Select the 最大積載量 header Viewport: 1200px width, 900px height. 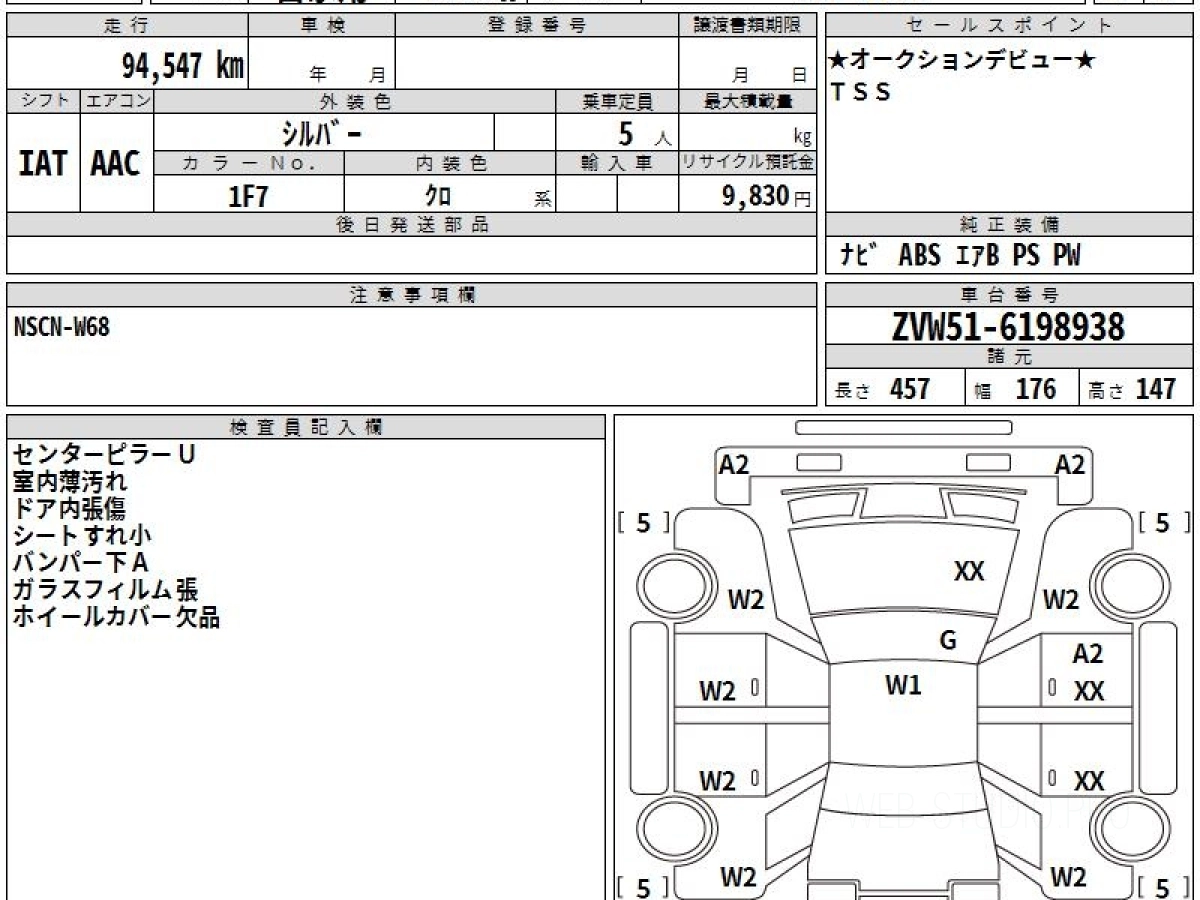click(747, 101)
